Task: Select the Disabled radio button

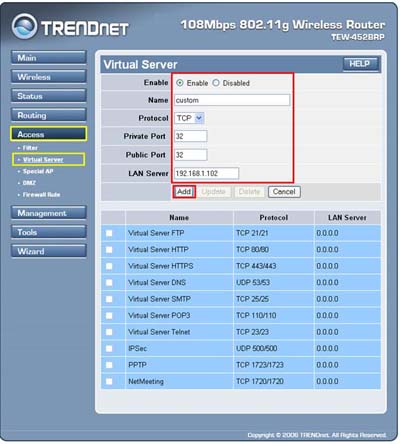Action: [x=216, y=83]
